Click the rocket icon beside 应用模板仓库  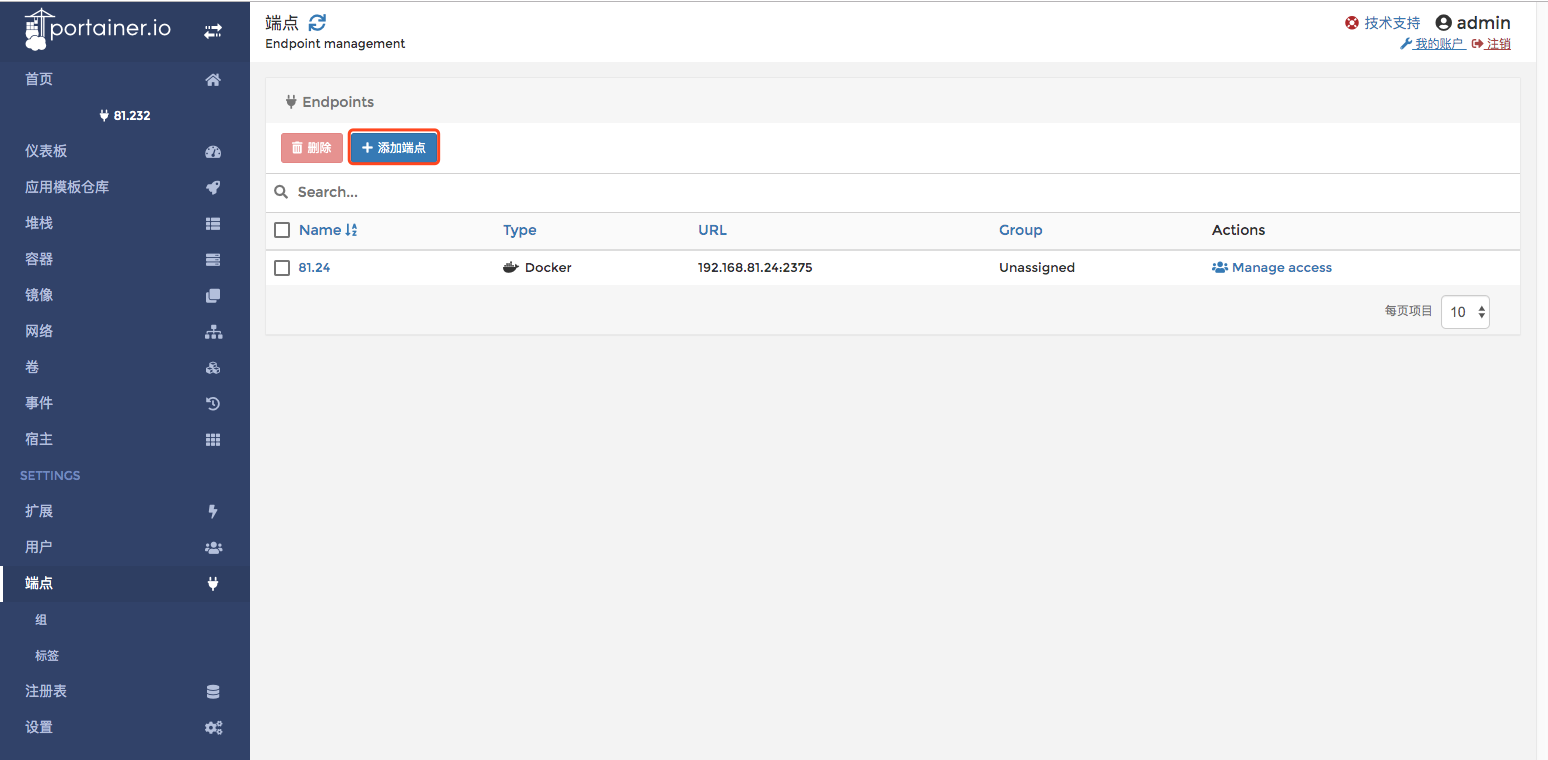coord(213,188)
